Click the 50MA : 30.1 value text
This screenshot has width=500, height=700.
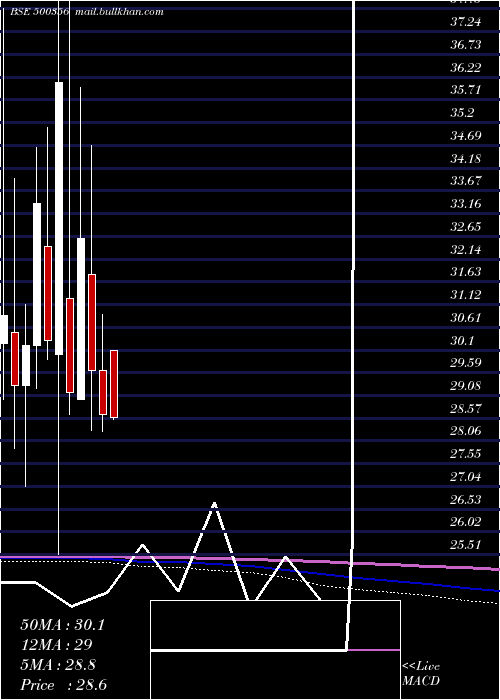click(62, 625)
